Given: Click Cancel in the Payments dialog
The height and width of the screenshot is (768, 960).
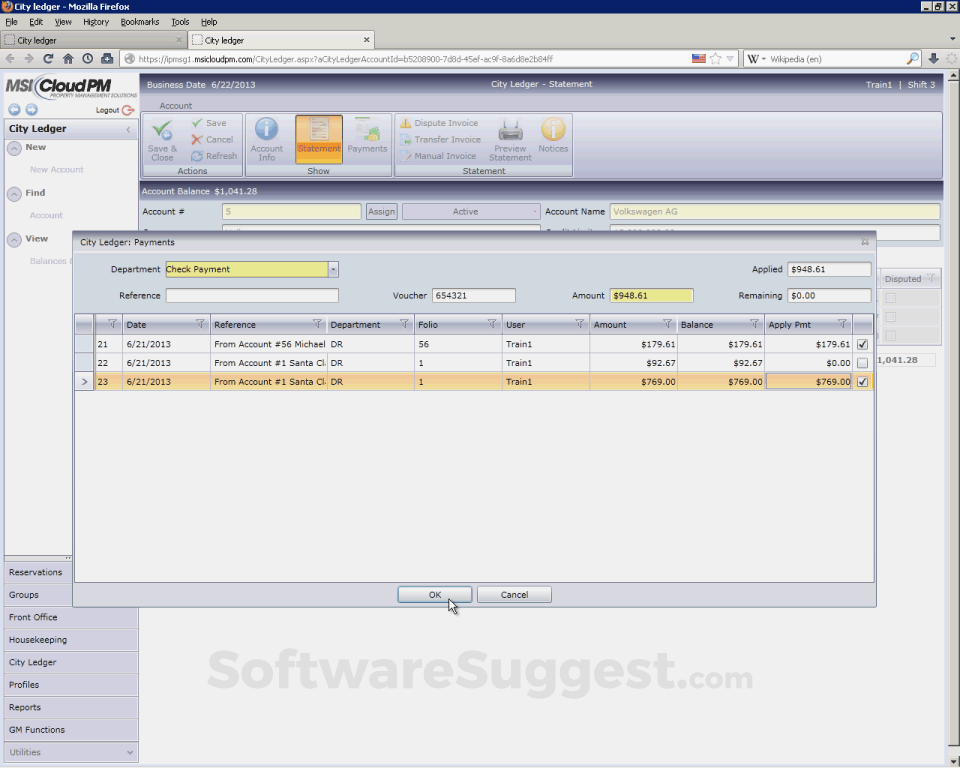Looking at the screenshot, I should [514, 594].
